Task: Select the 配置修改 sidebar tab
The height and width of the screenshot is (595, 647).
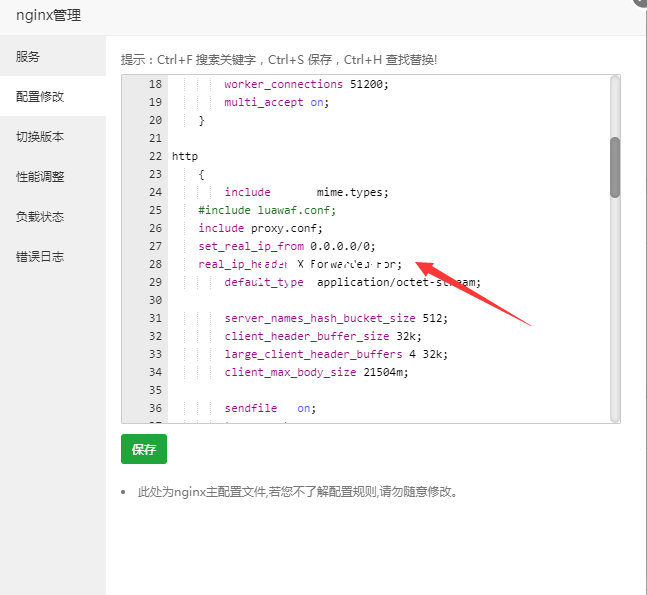Action: click(41, 97)
